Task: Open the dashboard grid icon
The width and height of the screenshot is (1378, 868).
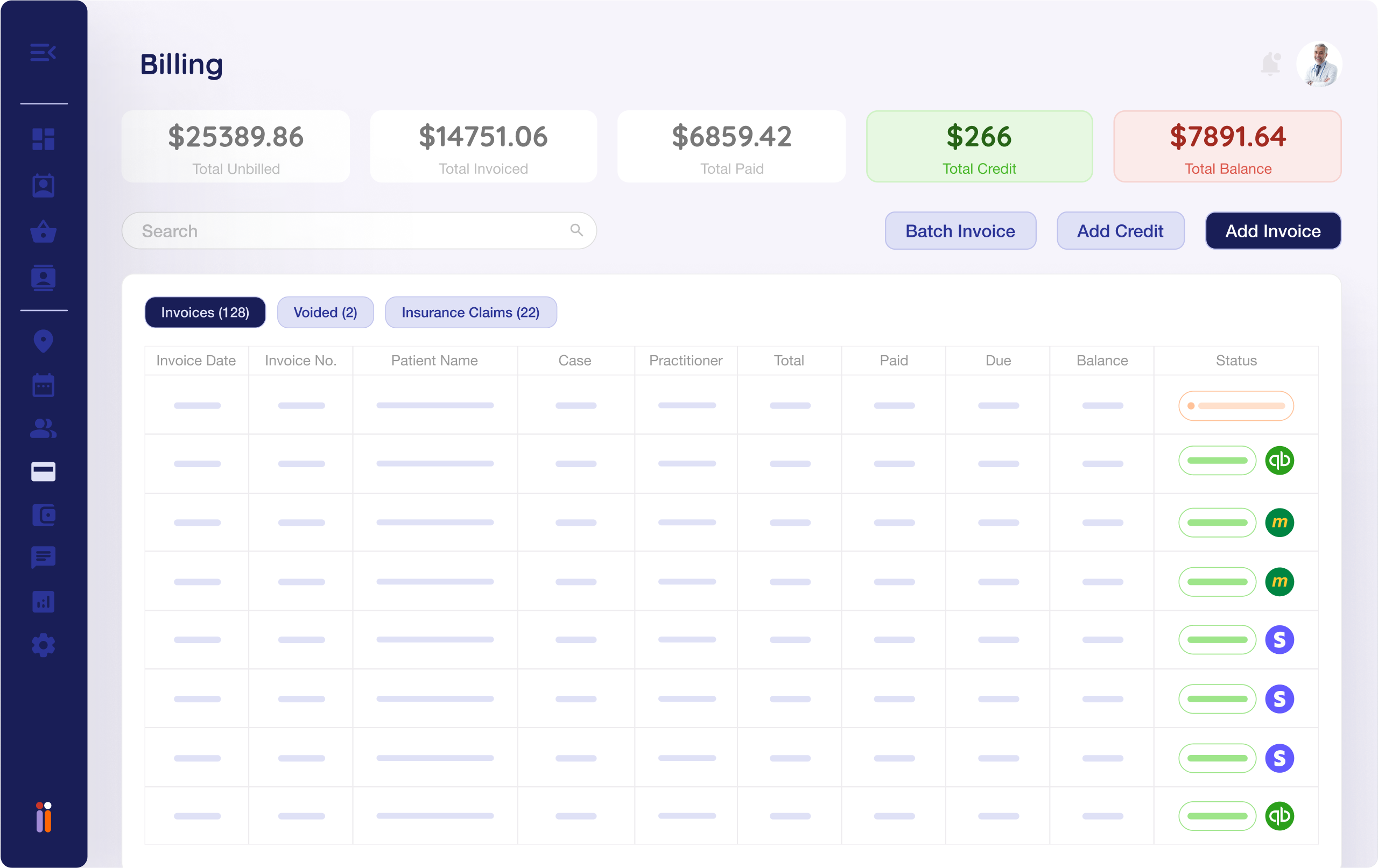Action: pos(43,139)
